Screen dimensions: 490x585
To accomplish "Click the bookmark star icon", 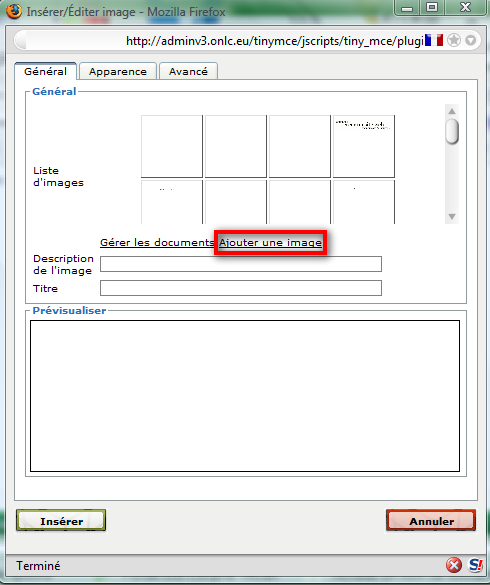I will coord(454,40).
